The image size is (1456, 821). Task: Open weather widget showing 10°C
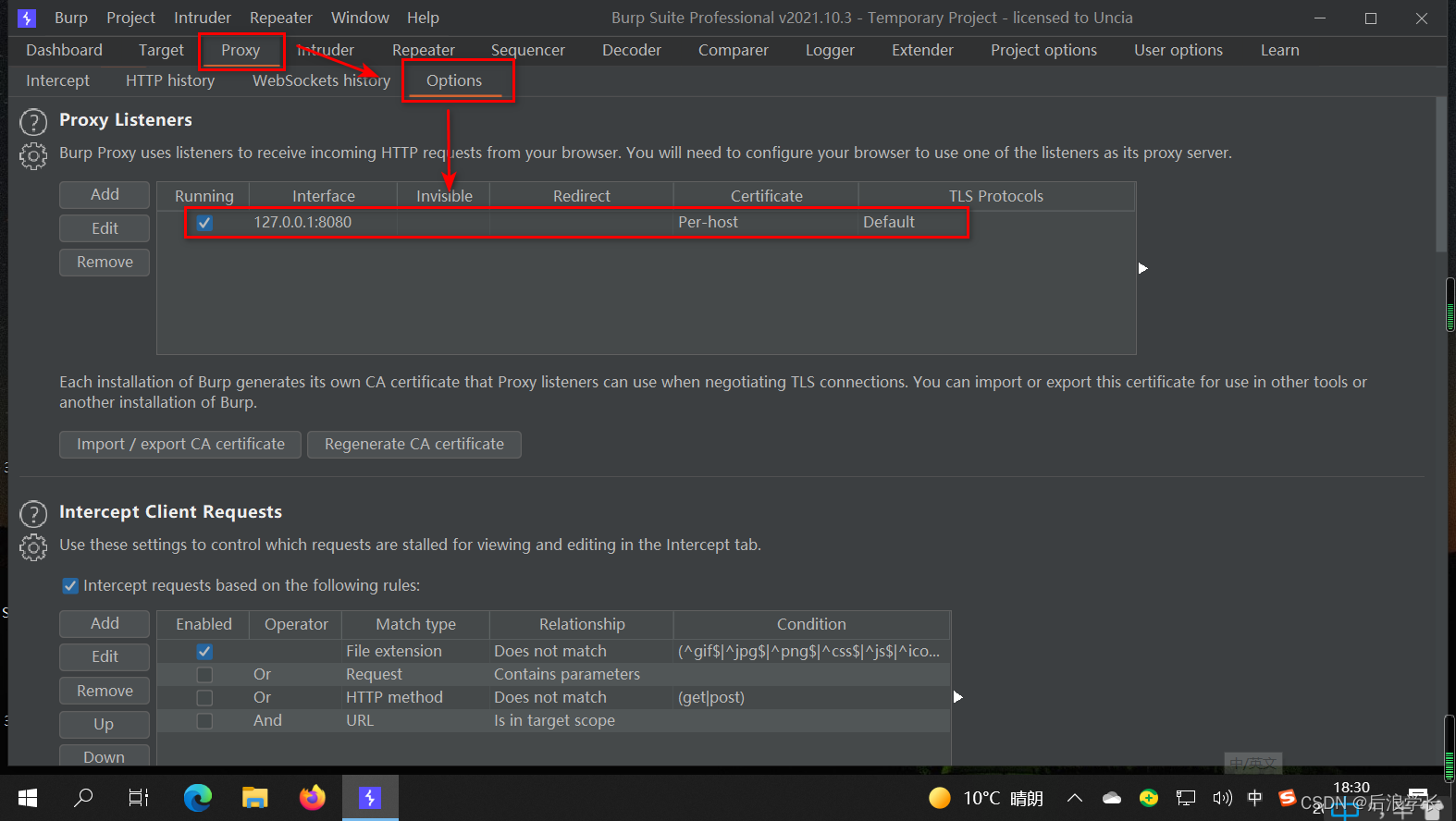click(986, 798)
